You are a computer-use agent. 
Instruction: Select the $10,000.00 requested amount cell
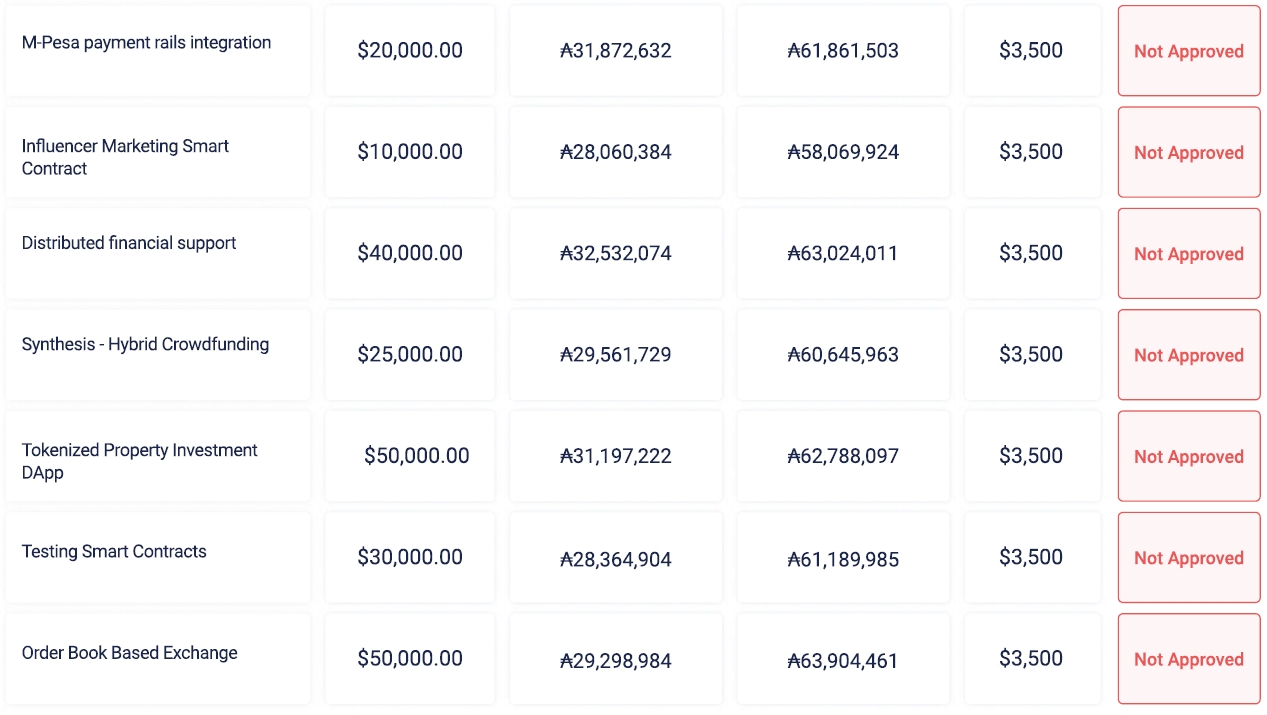tap(410, 152)
